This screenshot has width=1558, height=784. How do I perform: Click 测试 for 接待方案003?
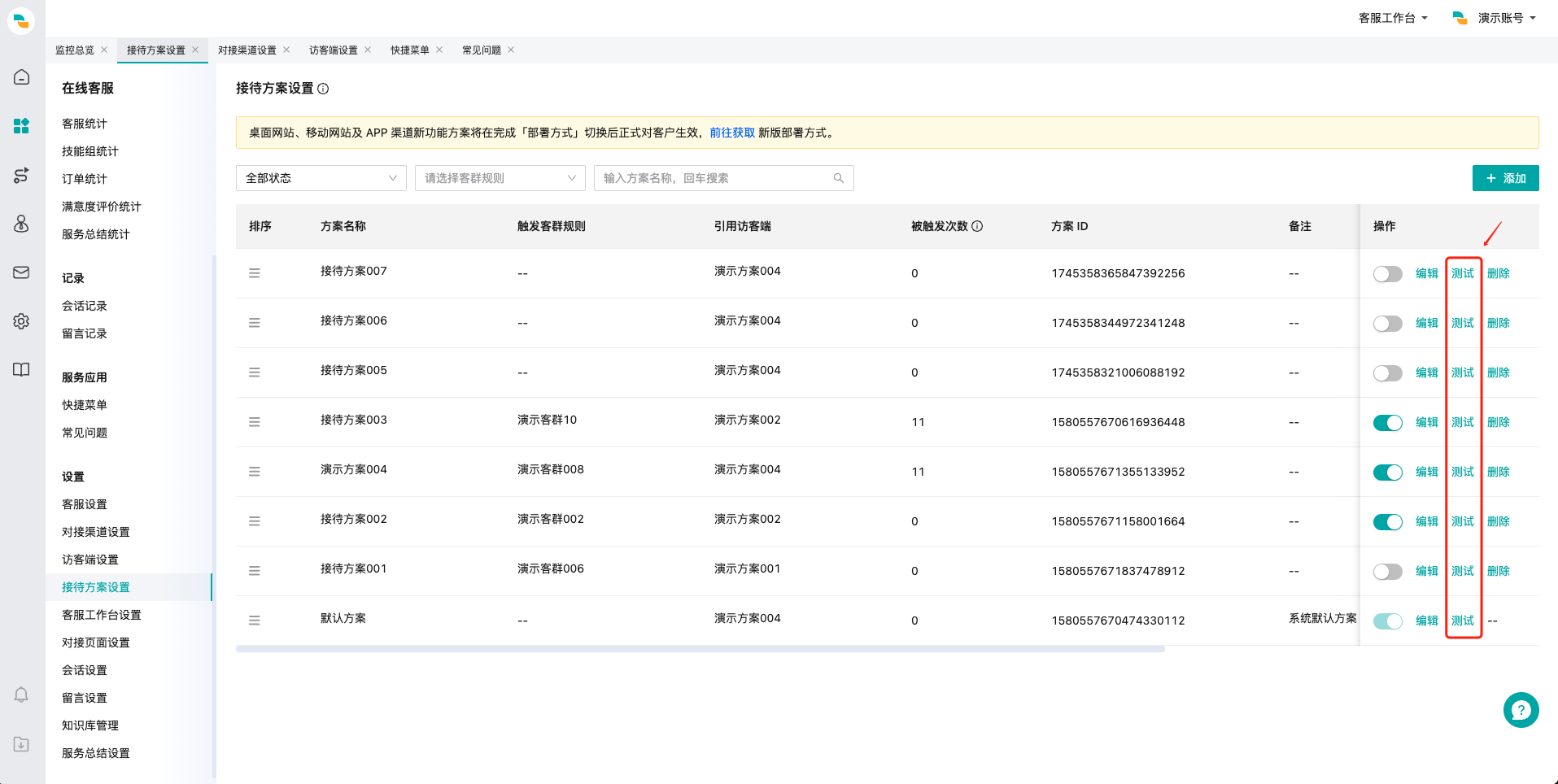pos(1463,422)
